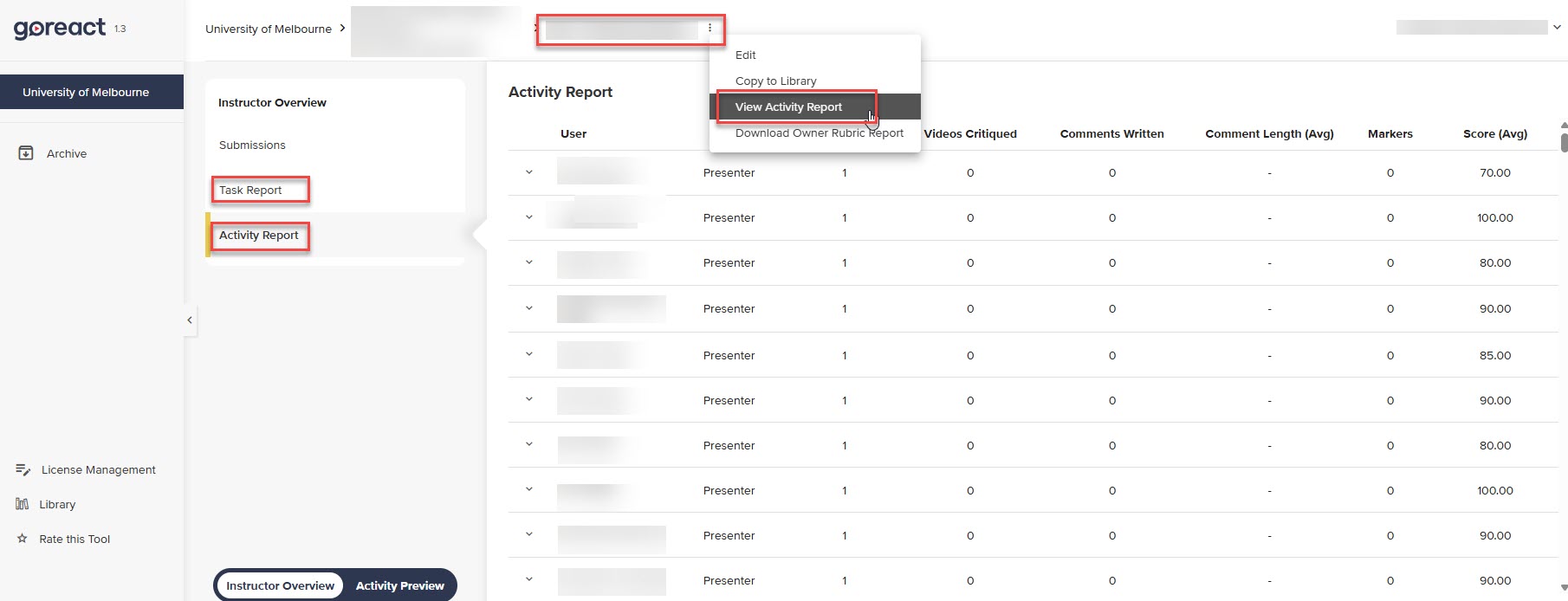Click Videos Critiqued column header

970,133
